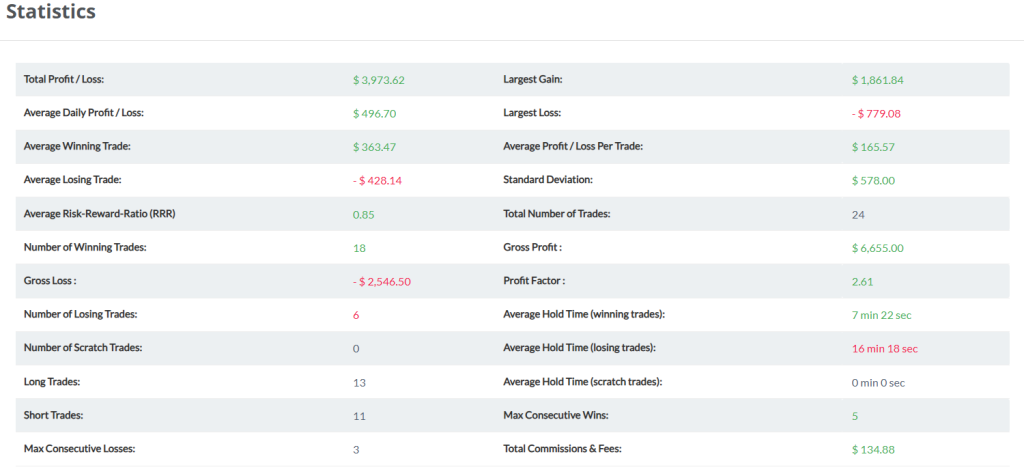The image size is (1024, 476).
Task: Select Average Profit / Loss Per Trade label
Action: point(573,146)
